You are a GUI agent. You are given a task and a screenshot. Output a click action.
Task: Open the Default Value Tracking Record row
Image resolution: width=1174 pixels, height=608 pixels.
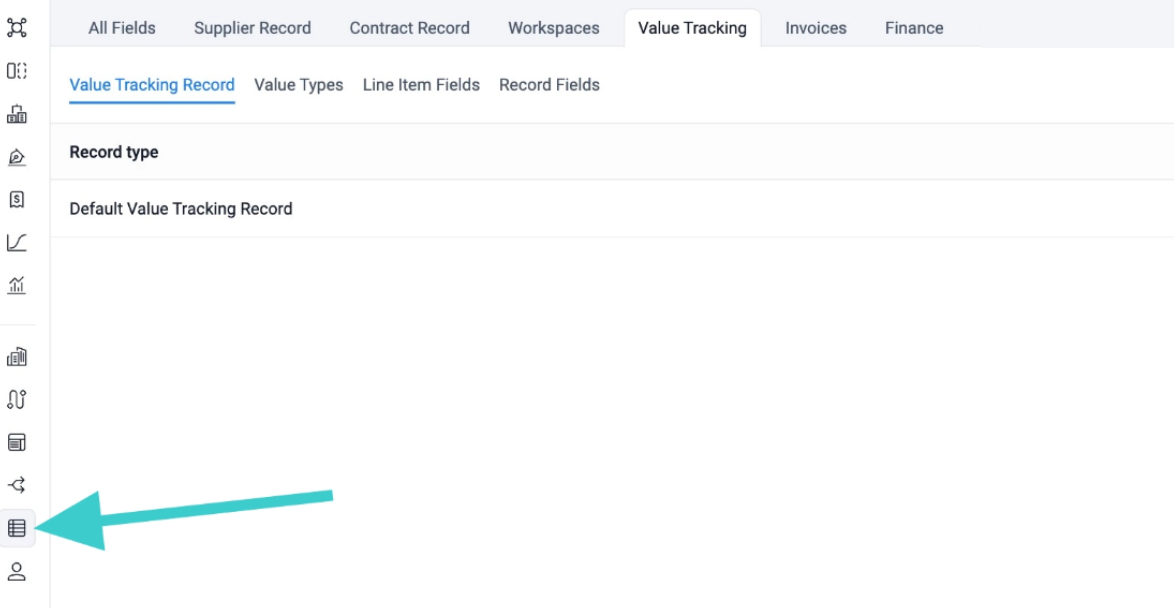tap(181, 209)
